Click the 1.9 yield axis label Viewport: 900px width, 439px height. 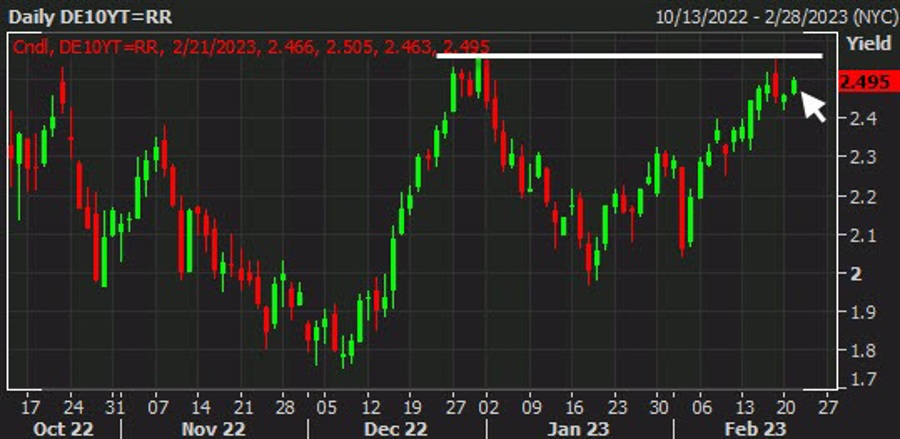pyautogui.click(x=863, y=312)
